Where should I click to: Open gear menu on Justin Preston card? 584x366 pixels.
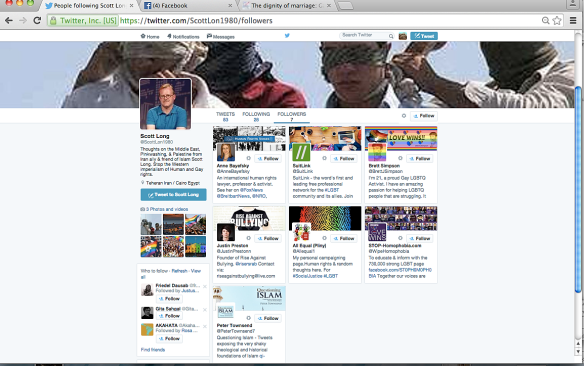point(248,238)
